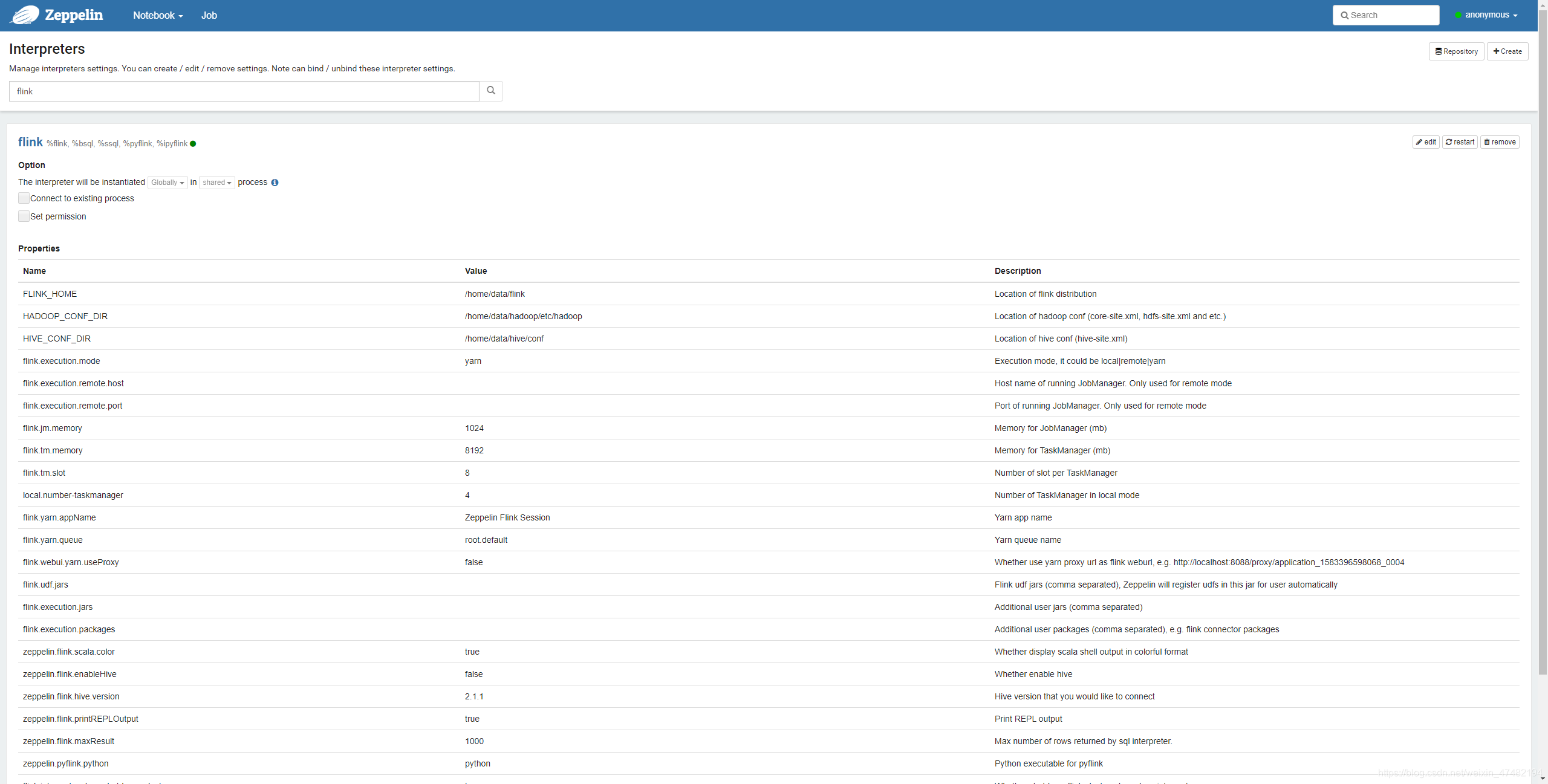Click description 'Yarn queue name'

1028,540
